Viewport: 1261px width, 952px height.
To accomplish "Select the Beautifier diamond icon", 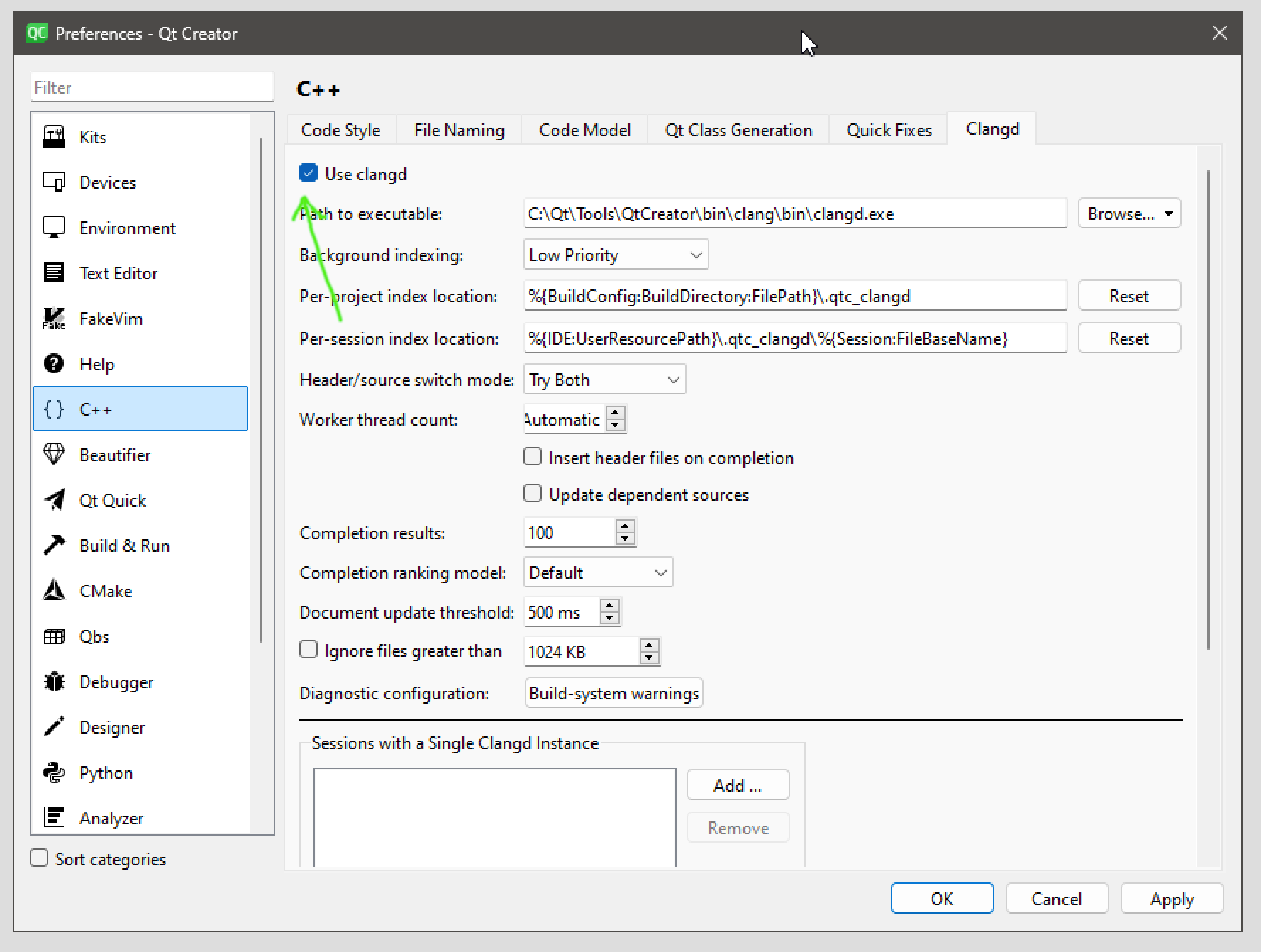I will [54, 455].
